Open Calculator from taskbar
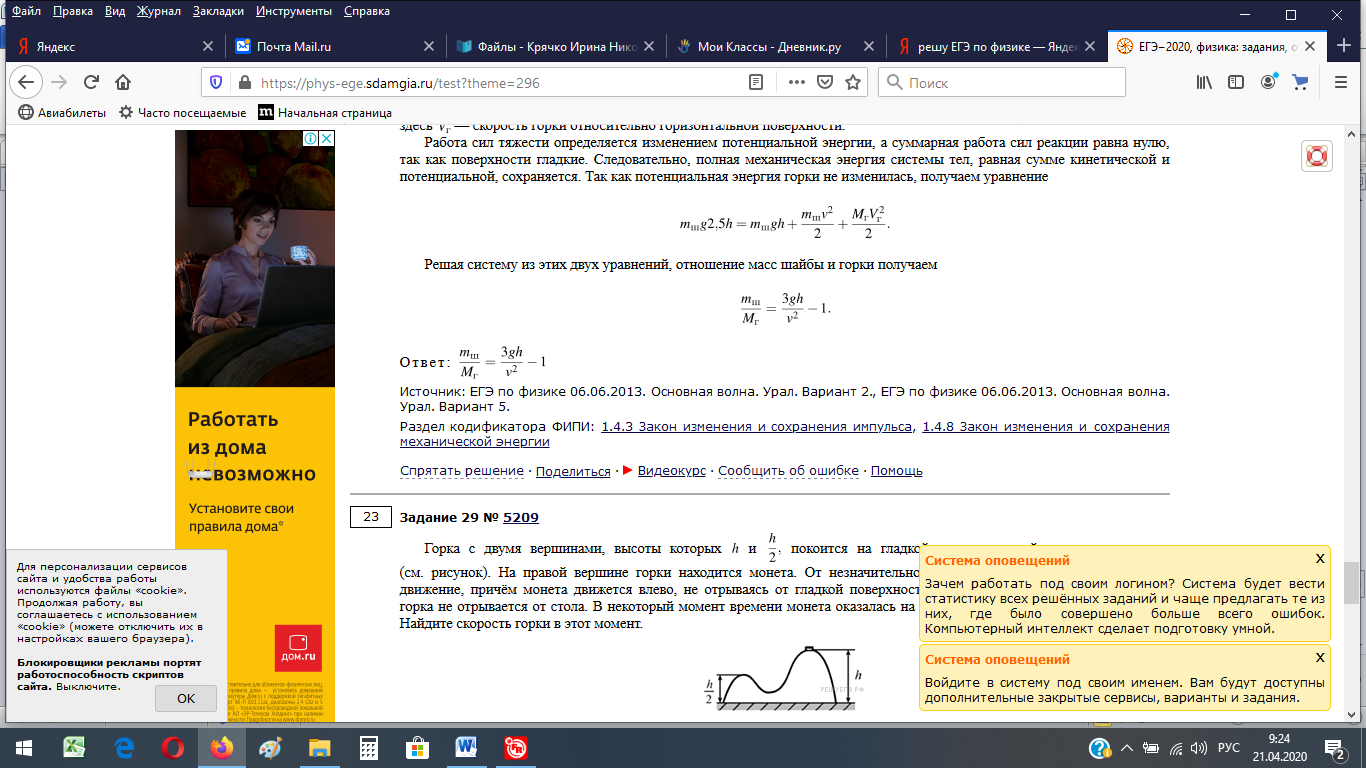Screen dimensions: 1366x768 [x=369, y=747]
